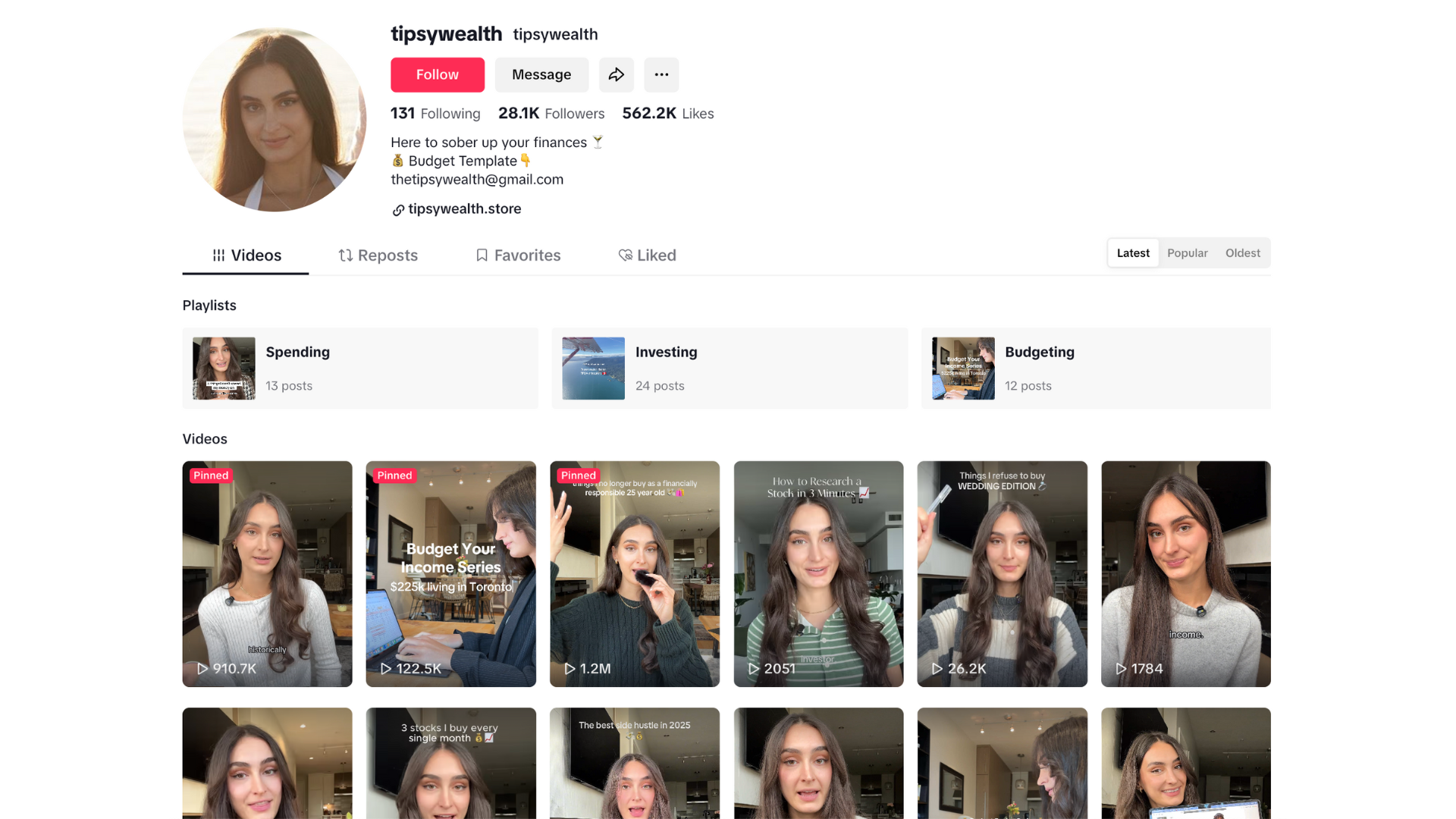The width and height of the screenshot is (1456, 819).
Task: Click the share arrow icon
Action: (x=616, y=74)
